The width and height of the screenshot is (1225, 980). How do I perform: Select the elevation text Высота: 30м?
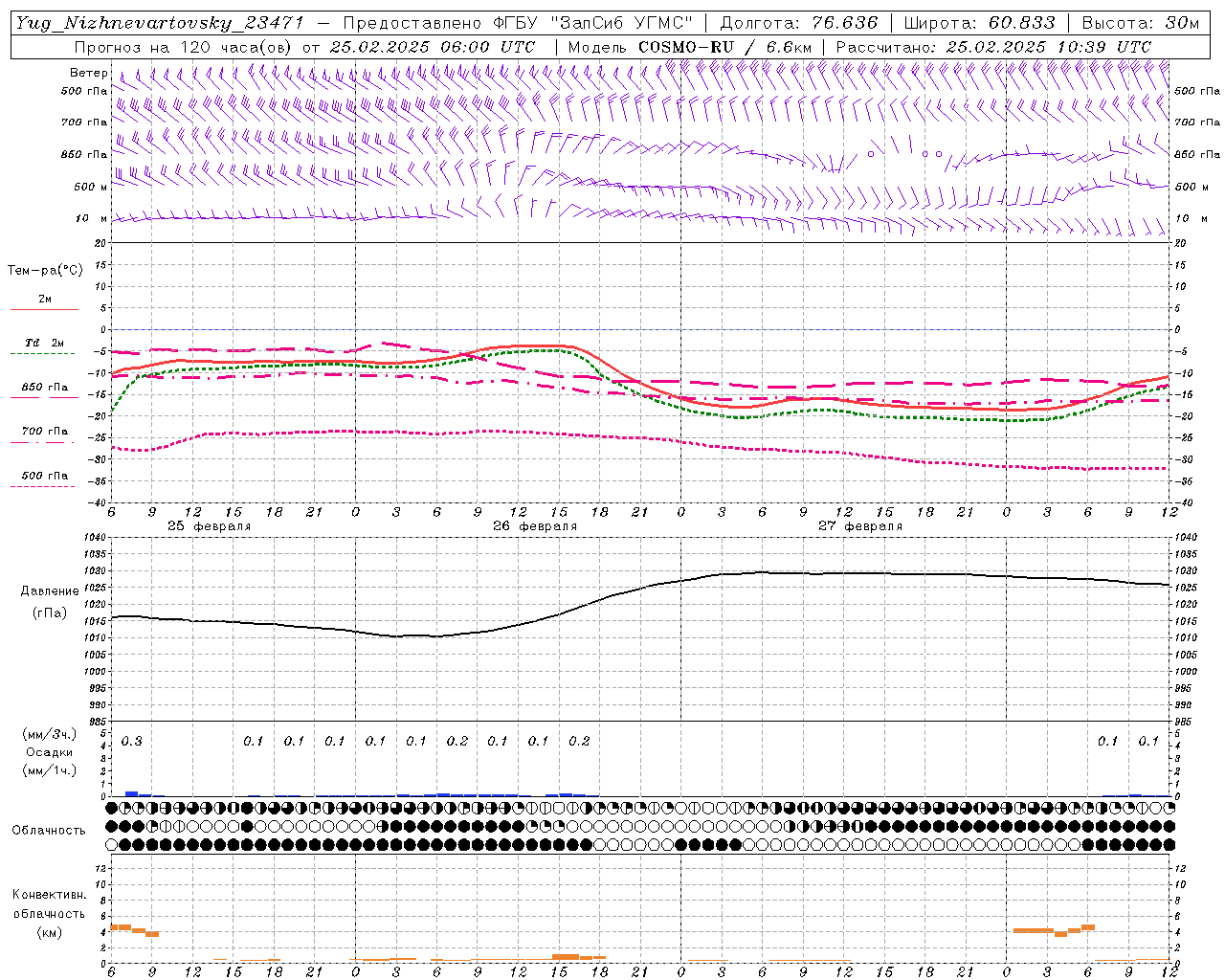pyautogui.click(x=1140, y=23)
